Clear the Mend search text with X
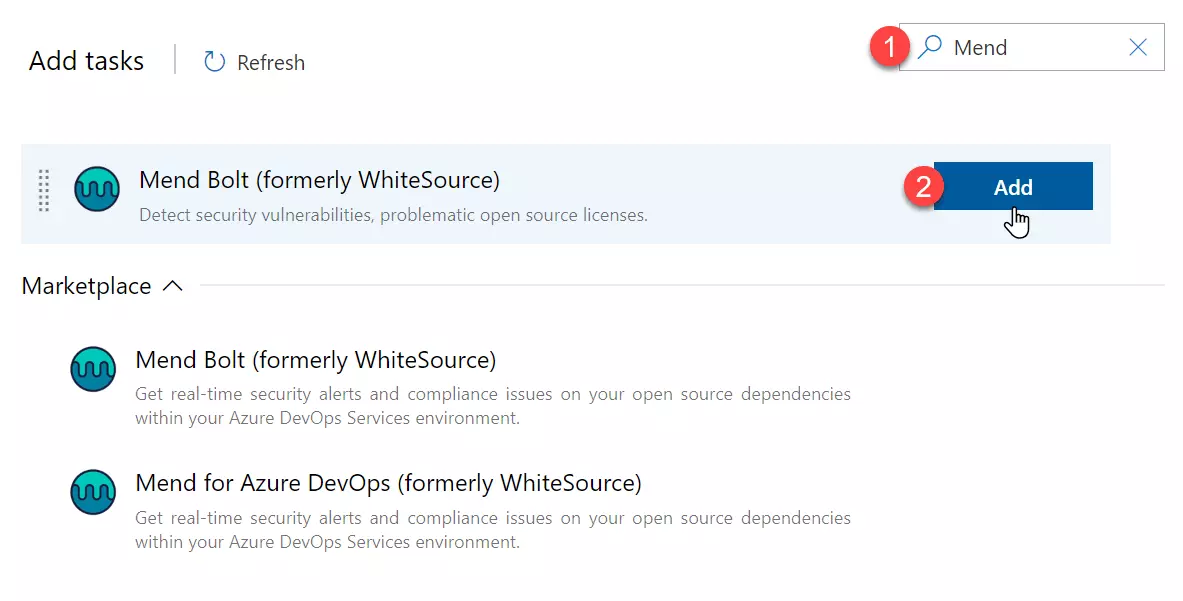 tap(1138, 48)
